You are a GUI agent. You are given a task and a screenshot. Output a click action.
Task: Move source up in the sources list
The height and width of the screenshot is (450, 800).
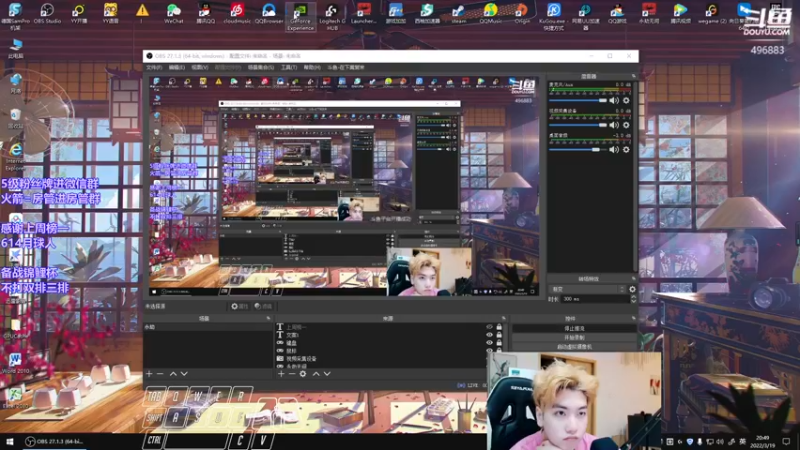[316, 374]
